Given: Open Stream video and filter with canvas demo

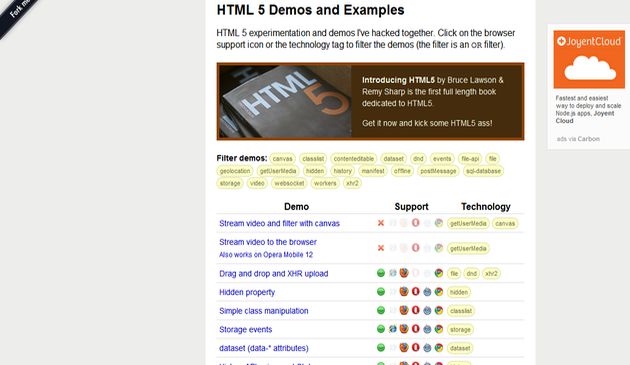Looking at the screenshot, I should 279,223.
